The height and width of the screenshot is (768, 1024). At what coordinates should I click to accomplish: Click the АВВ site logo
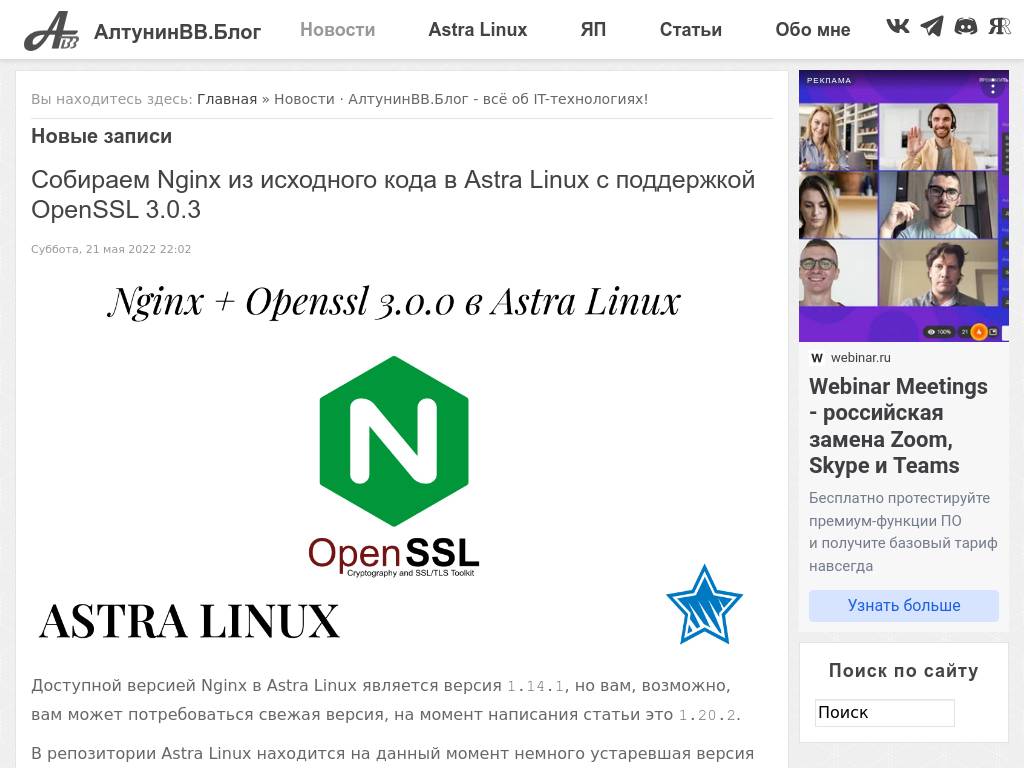pos(51,31)
